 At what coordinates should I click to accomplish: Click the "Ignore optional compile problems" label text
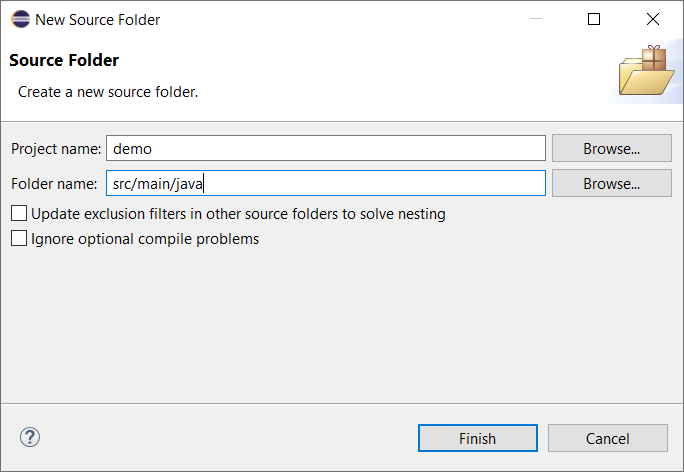[145, 239]
